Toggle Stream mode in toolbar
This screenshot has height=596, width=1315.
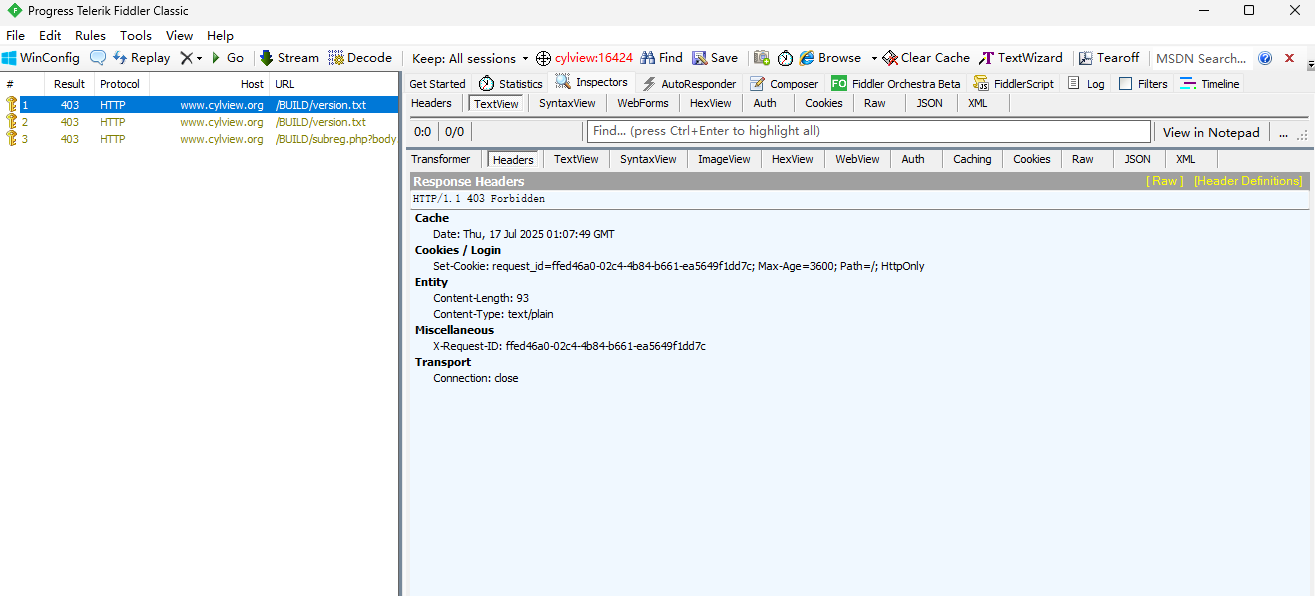tap(289, 58)
